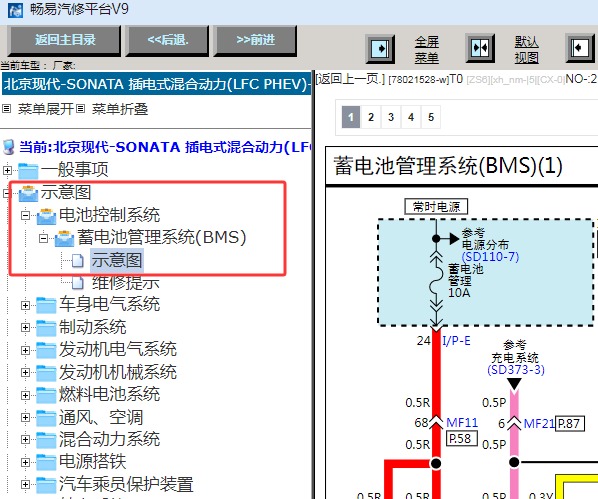Screen dimensions: 598x499
Task: Expand the 混合动力系统 node
Action: coord(26,439)
